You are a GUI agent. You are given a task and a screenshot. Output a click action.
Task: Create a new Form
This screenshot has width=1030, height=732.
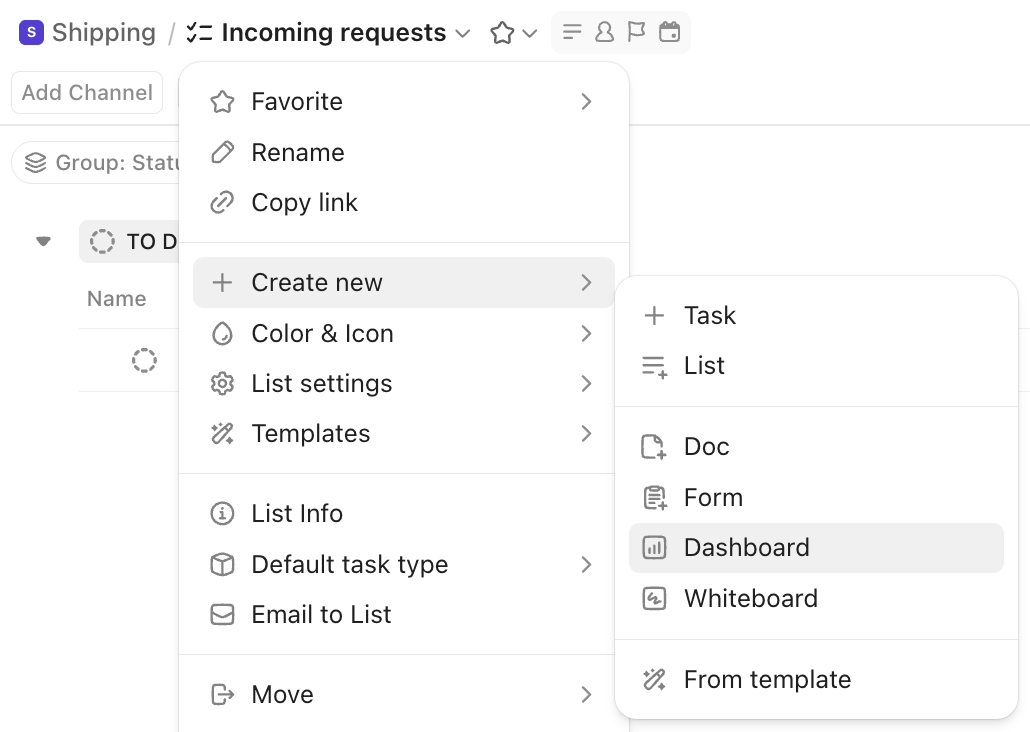coord(713,497)
